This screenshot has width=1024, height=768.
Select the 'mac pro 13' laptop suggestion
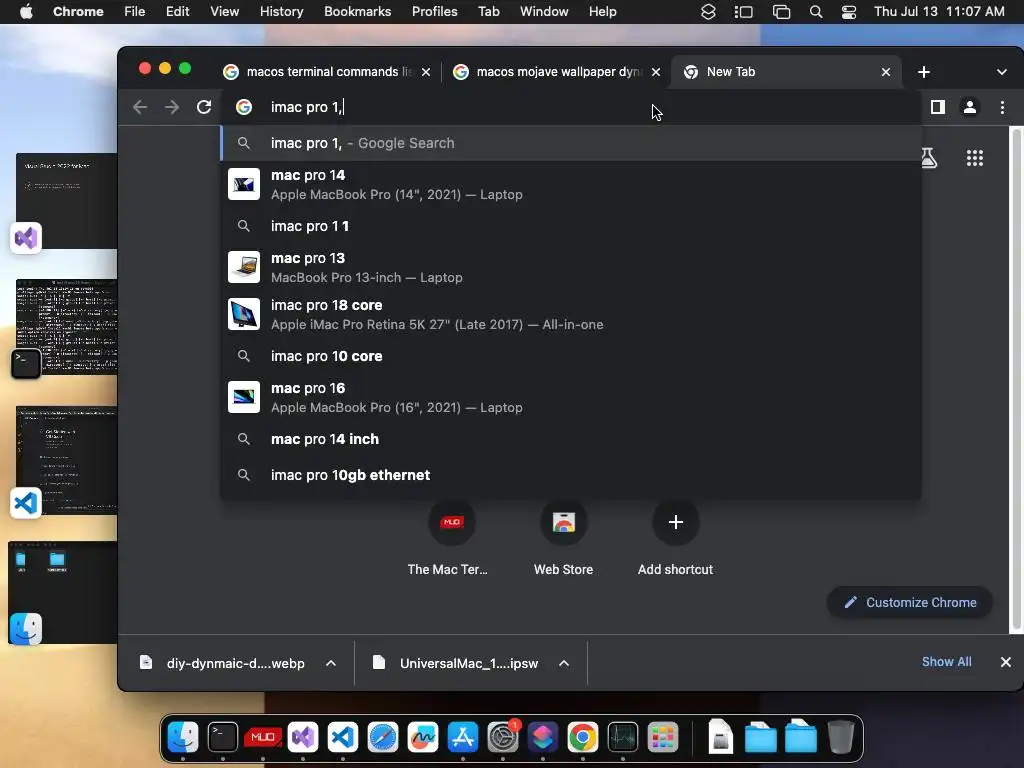(x=571, y=268)
